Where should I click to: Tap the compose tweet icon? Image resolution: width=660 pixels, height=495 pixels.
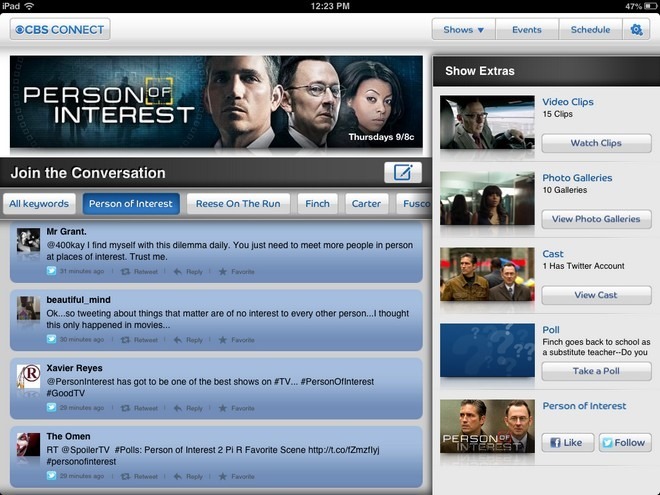pyautogui.click(x=403, y=172)
